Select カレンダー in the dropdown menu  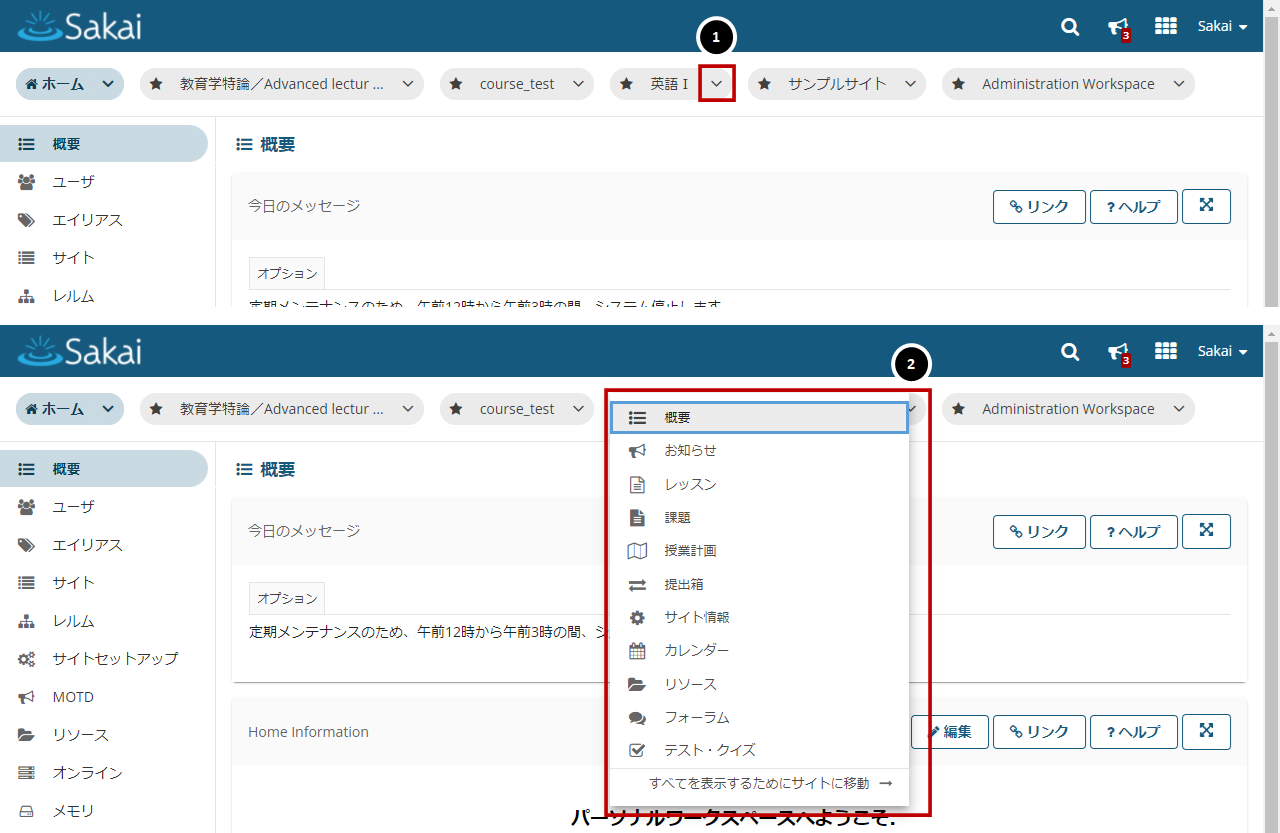click(x=759, y=651)
